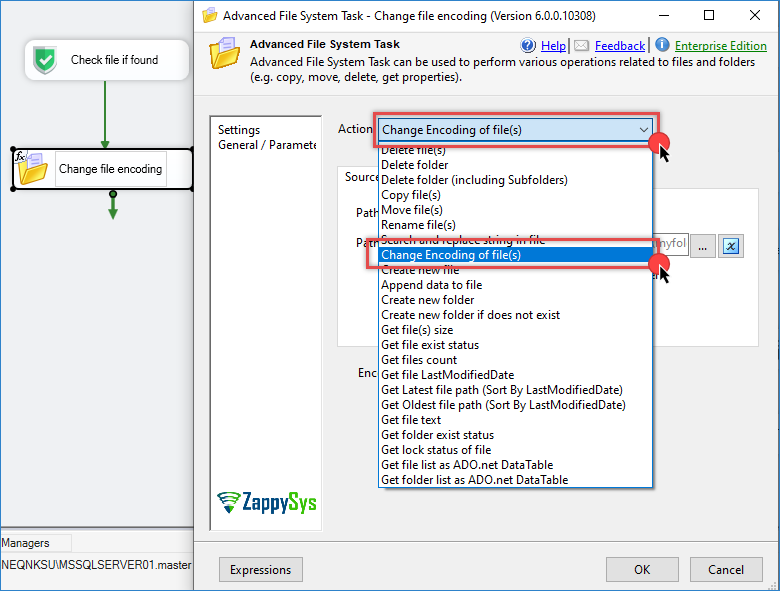Select Get folder list as ADO.net DataTable
The width and height of the screenshot is (780, 591).
coord(515,480)
